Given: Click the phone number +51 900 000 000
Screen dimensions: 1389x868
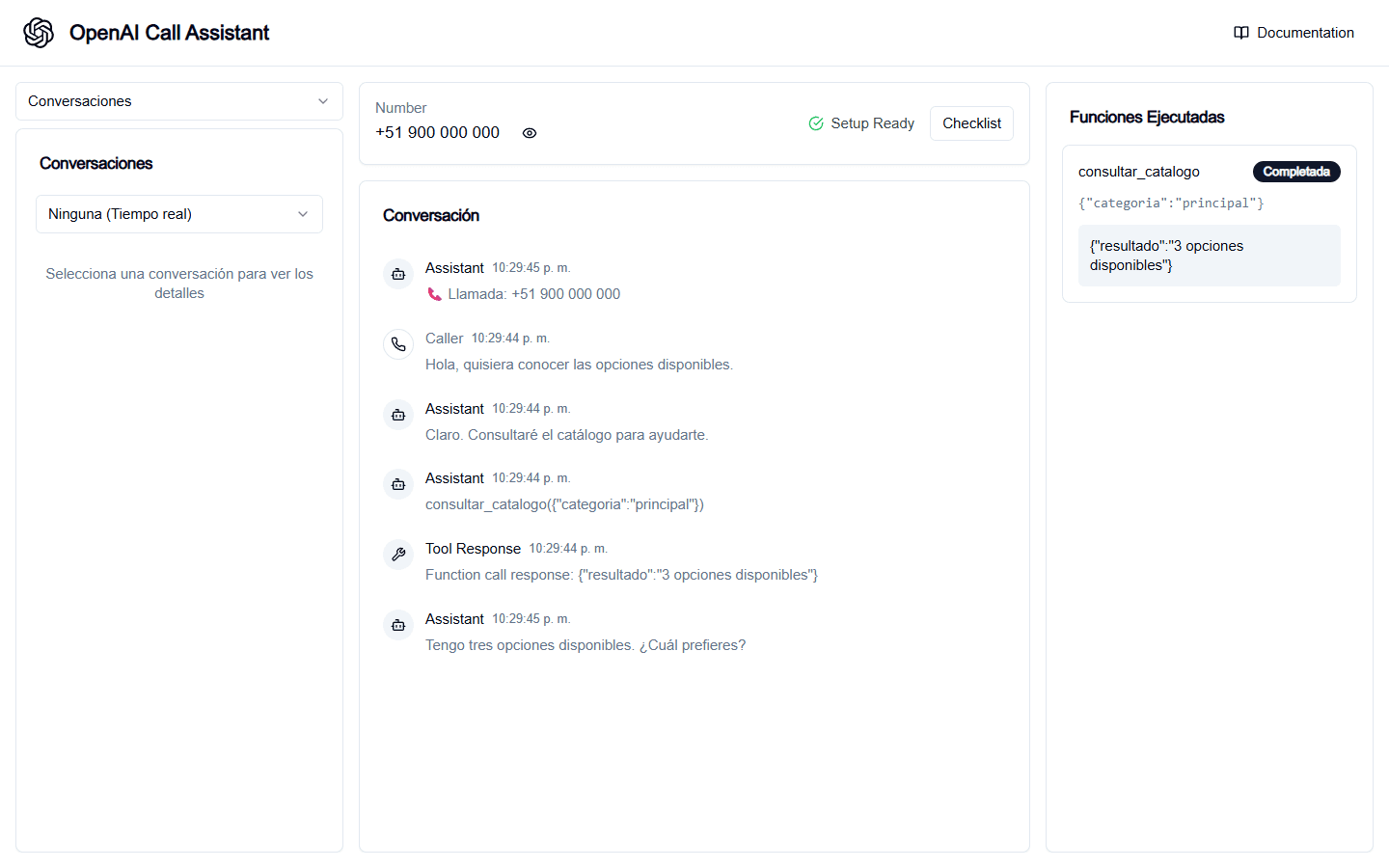Looking at the screenshot, I should pyautogui.click(x=437, y=133).
